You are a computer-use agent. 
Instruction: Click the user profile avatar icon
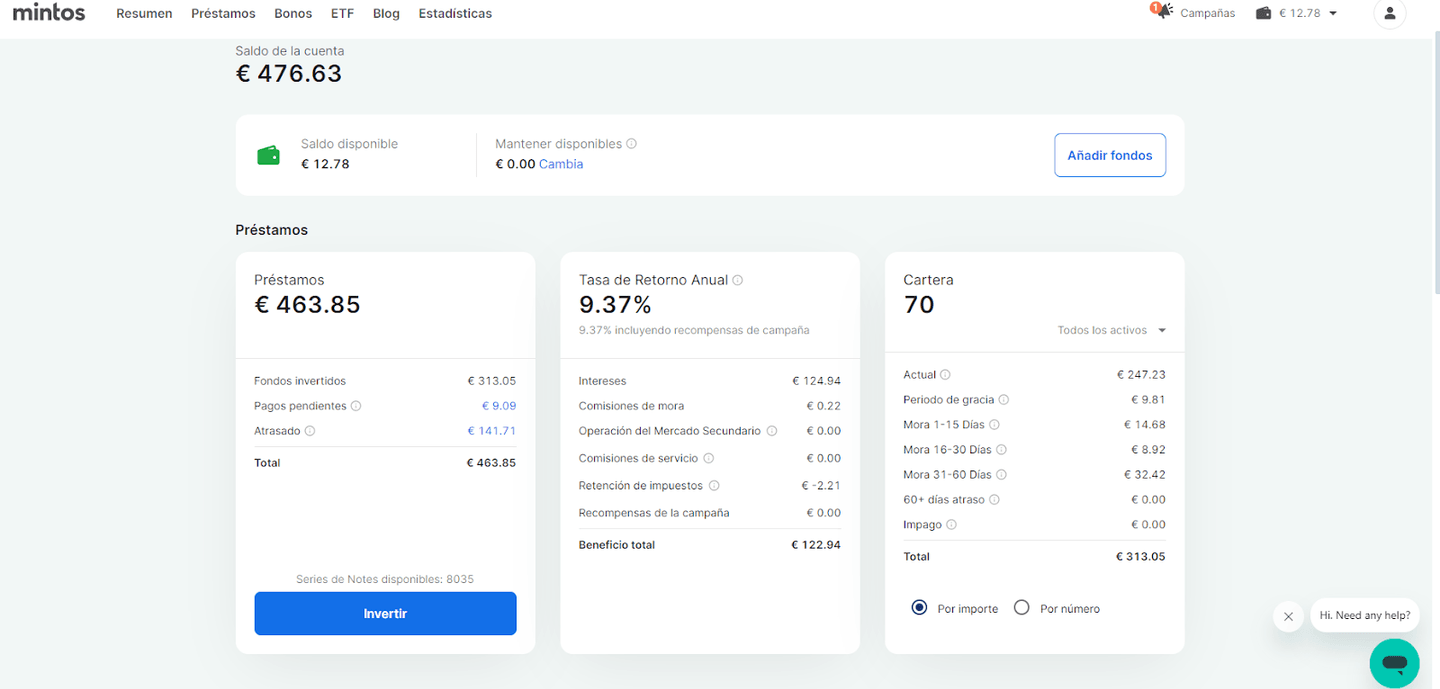click(1389, 13)
